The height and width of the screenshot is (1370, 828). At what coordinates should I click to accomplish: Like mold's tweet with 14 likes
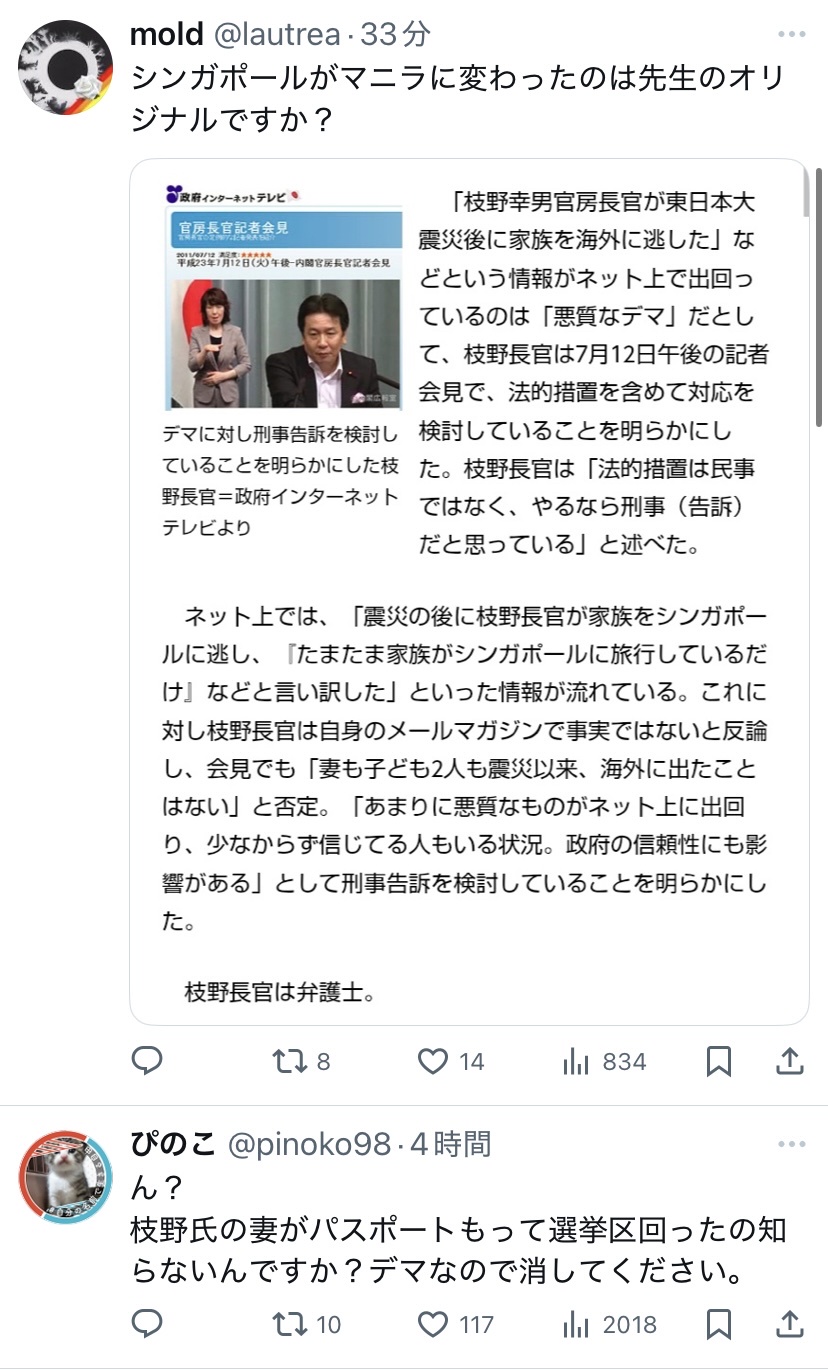click(x=450, y=1061)
